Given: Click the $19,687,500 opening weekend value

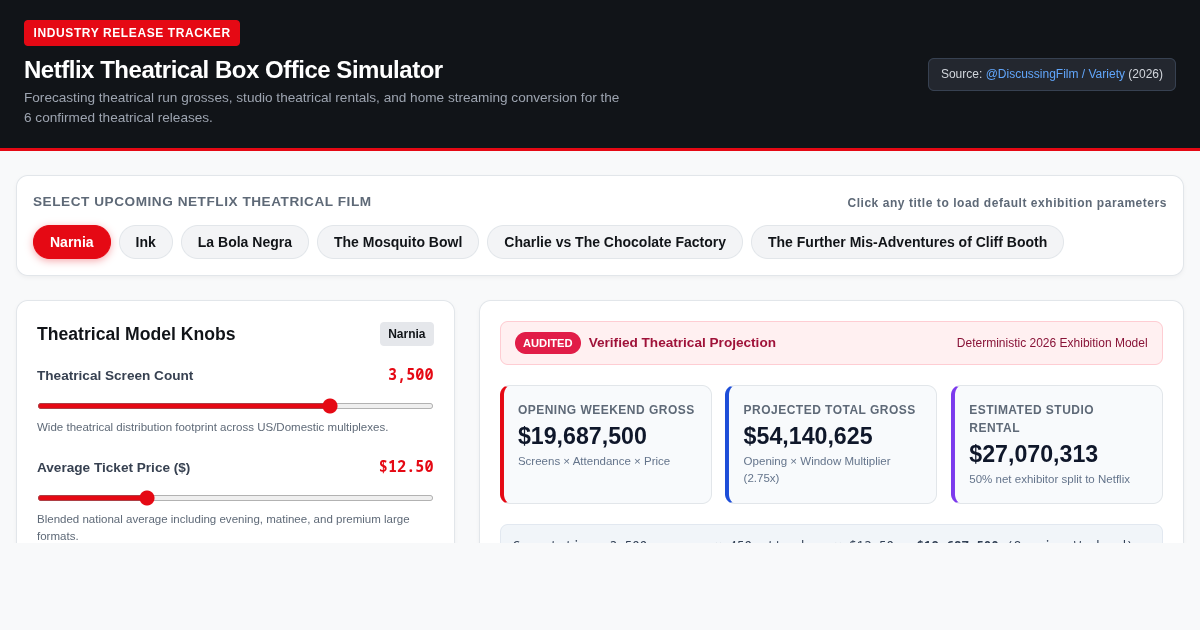Looking at the screenshot, I should point(582,436).
